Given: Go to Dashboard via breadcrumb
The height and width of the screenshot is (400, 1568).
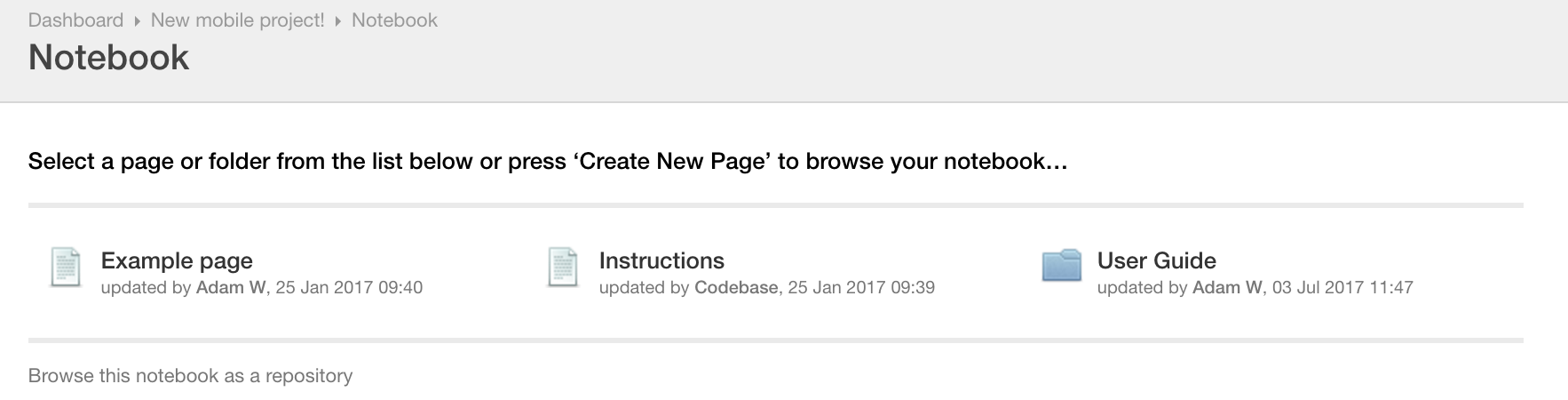Looking at the screenshot, I should pos(75,20).
